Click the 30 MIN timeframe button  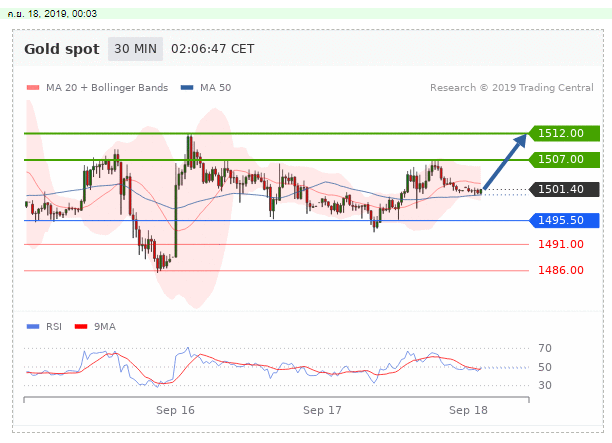135,49
